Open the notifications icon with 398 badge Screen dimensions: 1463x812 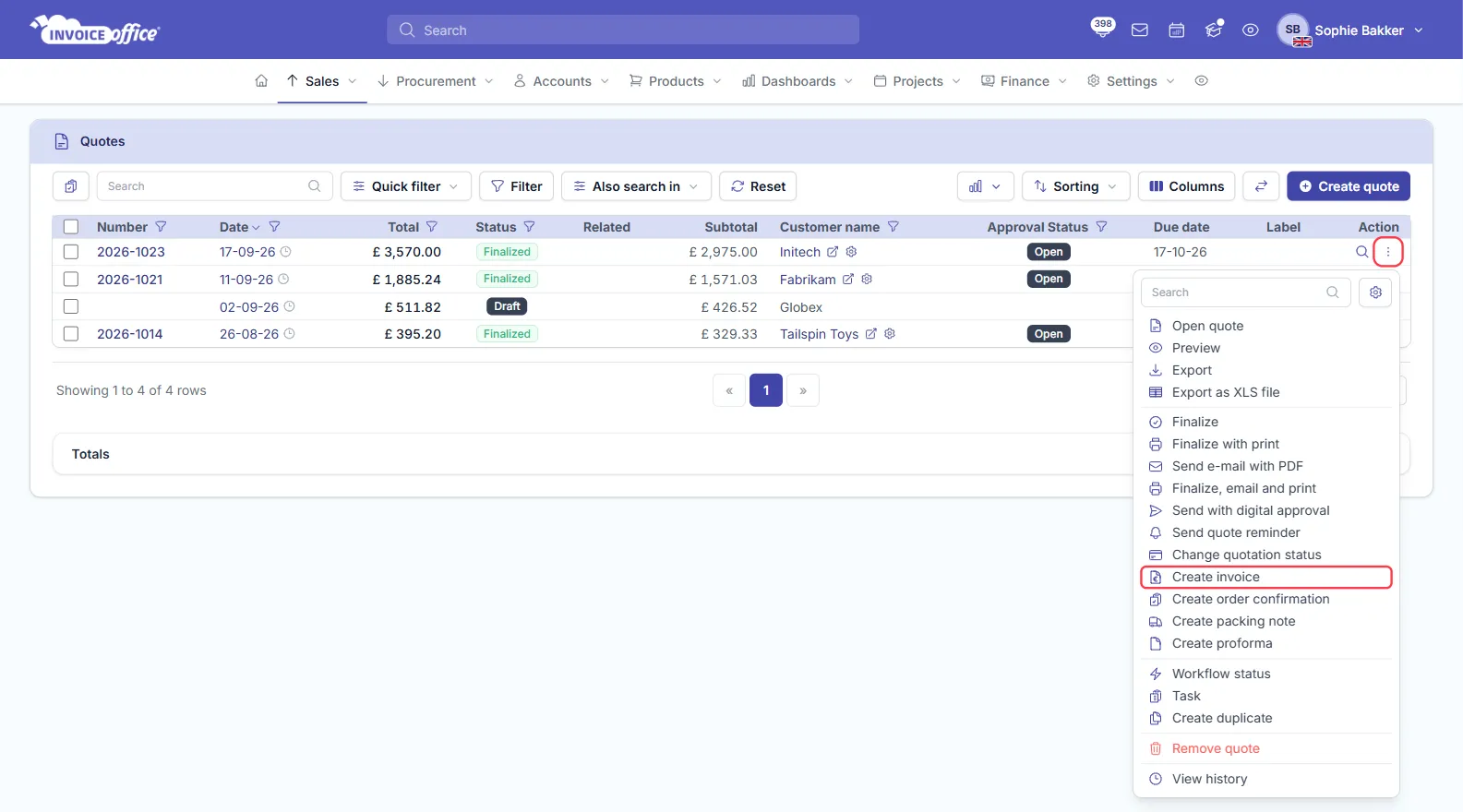[1102, 27]
